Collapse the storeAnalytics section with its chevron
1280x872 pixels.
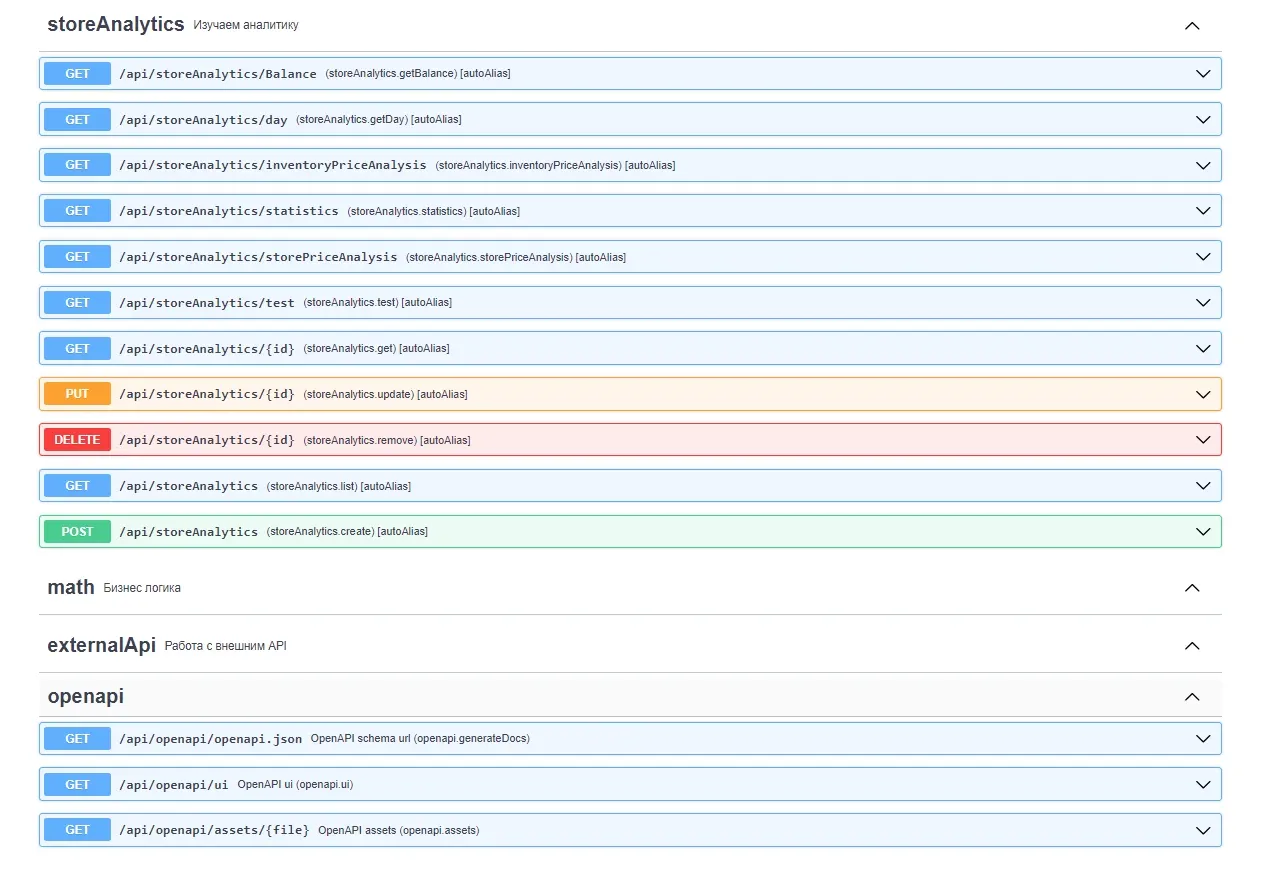pos(1191,25)
